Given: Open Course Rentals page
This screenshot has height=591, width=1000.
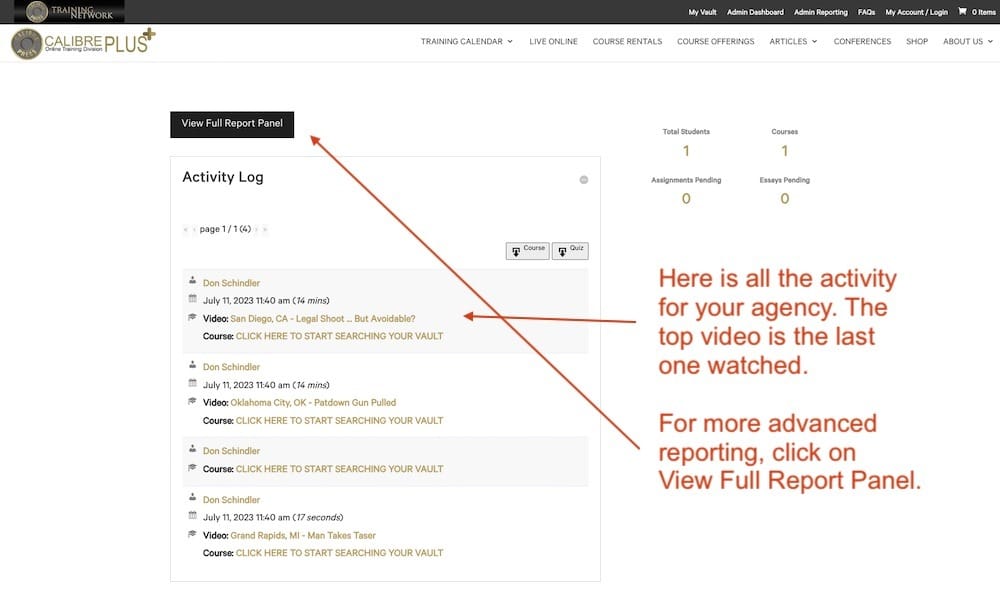Looking at the screenshot, I should (627, 41).
